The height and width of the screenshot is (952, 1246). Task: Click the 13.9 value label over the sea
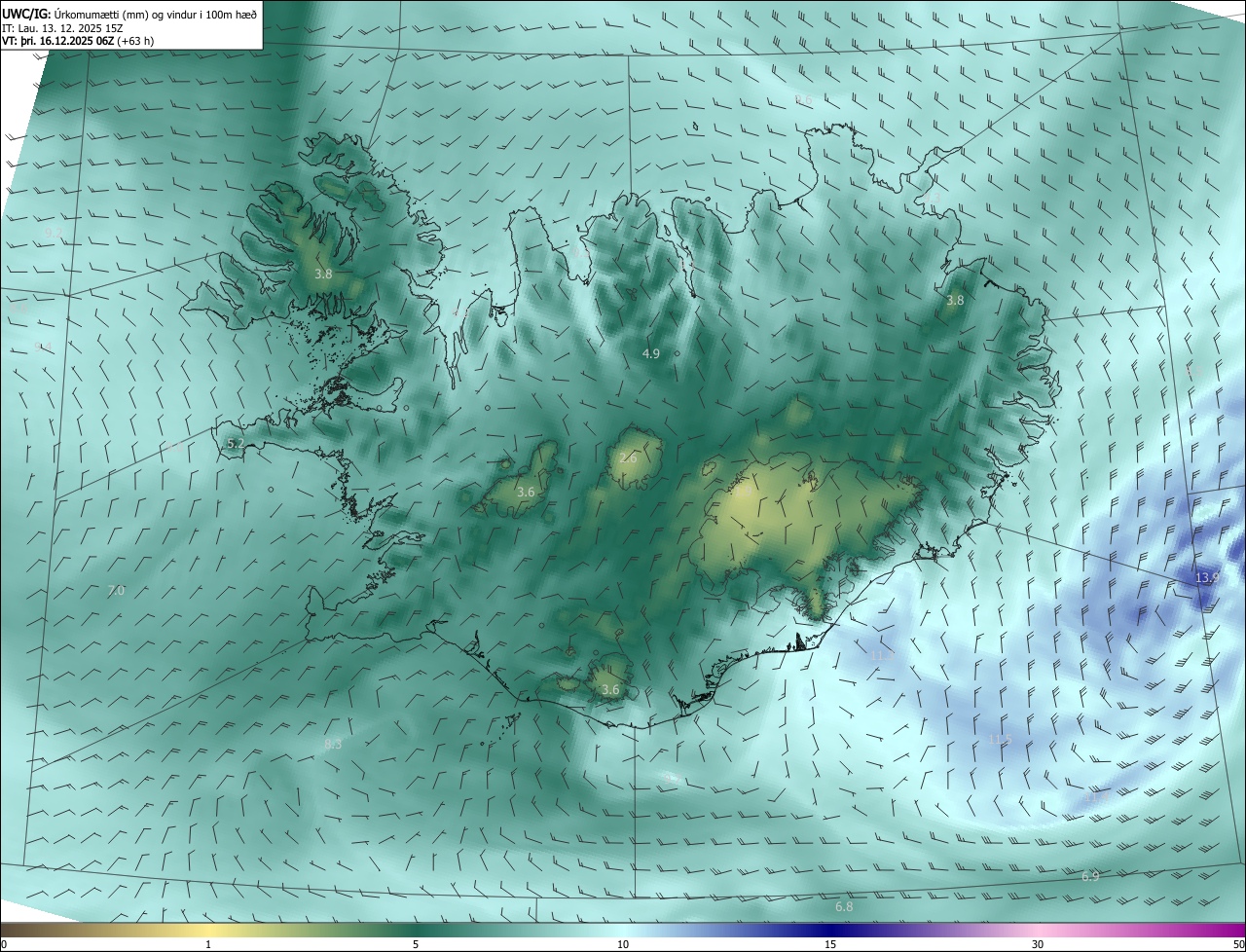pyautogui.click(x=1207, y=578)
